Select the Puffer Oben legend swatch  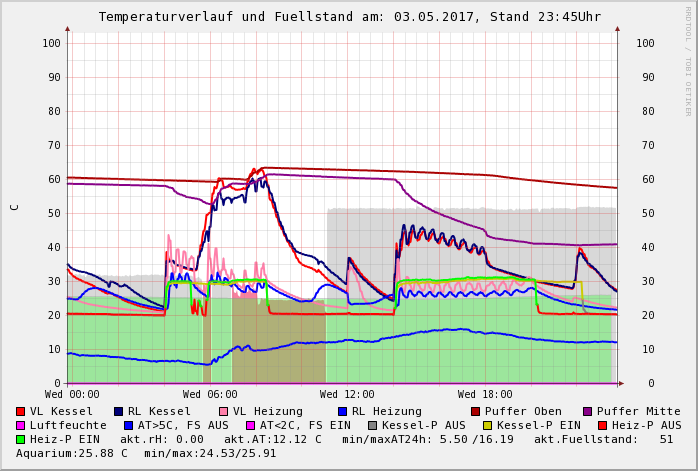476,411
